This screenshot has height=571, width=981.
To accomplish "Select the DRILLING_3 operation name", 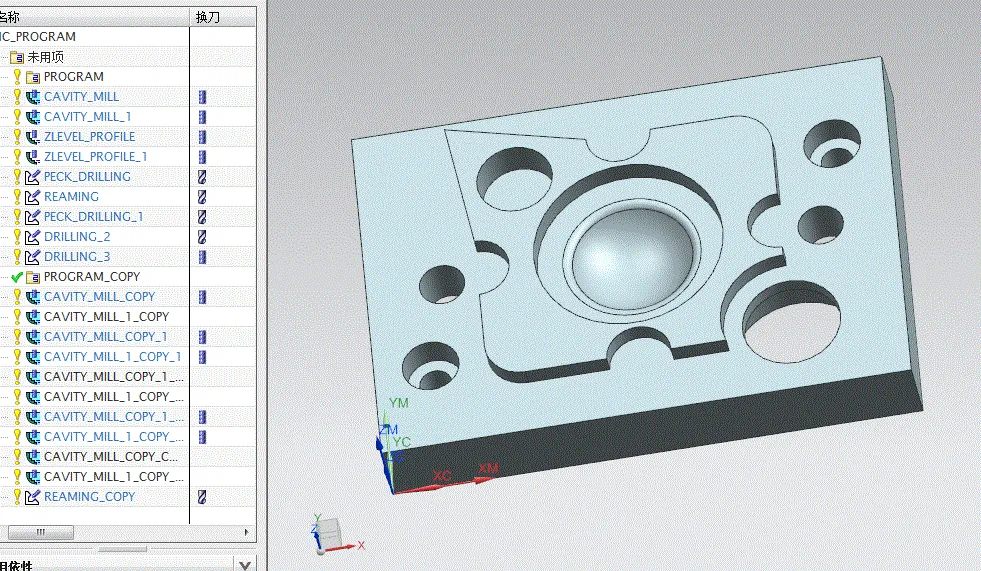I will click(77, 257).
